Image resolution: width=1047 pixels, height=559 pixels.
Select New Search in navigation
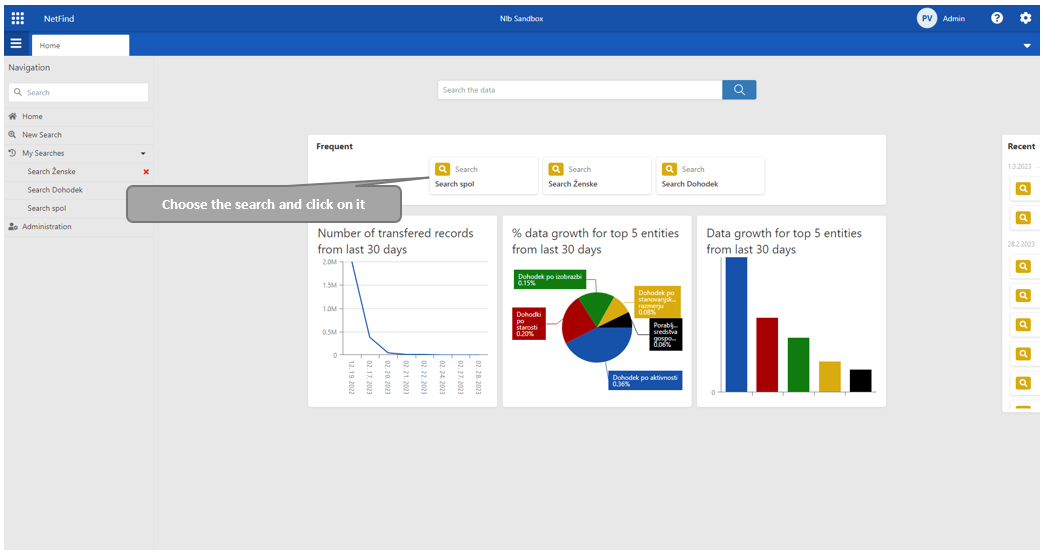pos(42,135)
